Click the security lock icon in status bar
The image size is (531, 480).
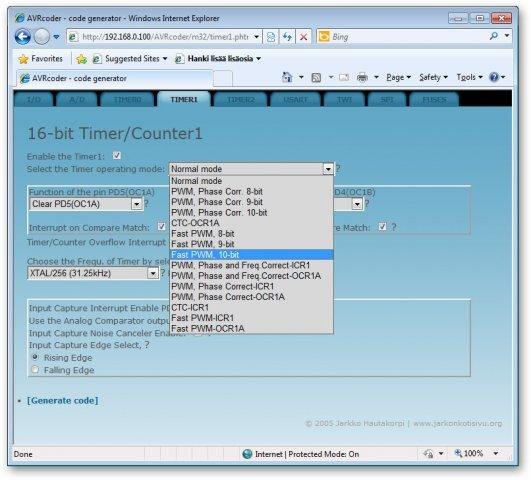[428, 453]
